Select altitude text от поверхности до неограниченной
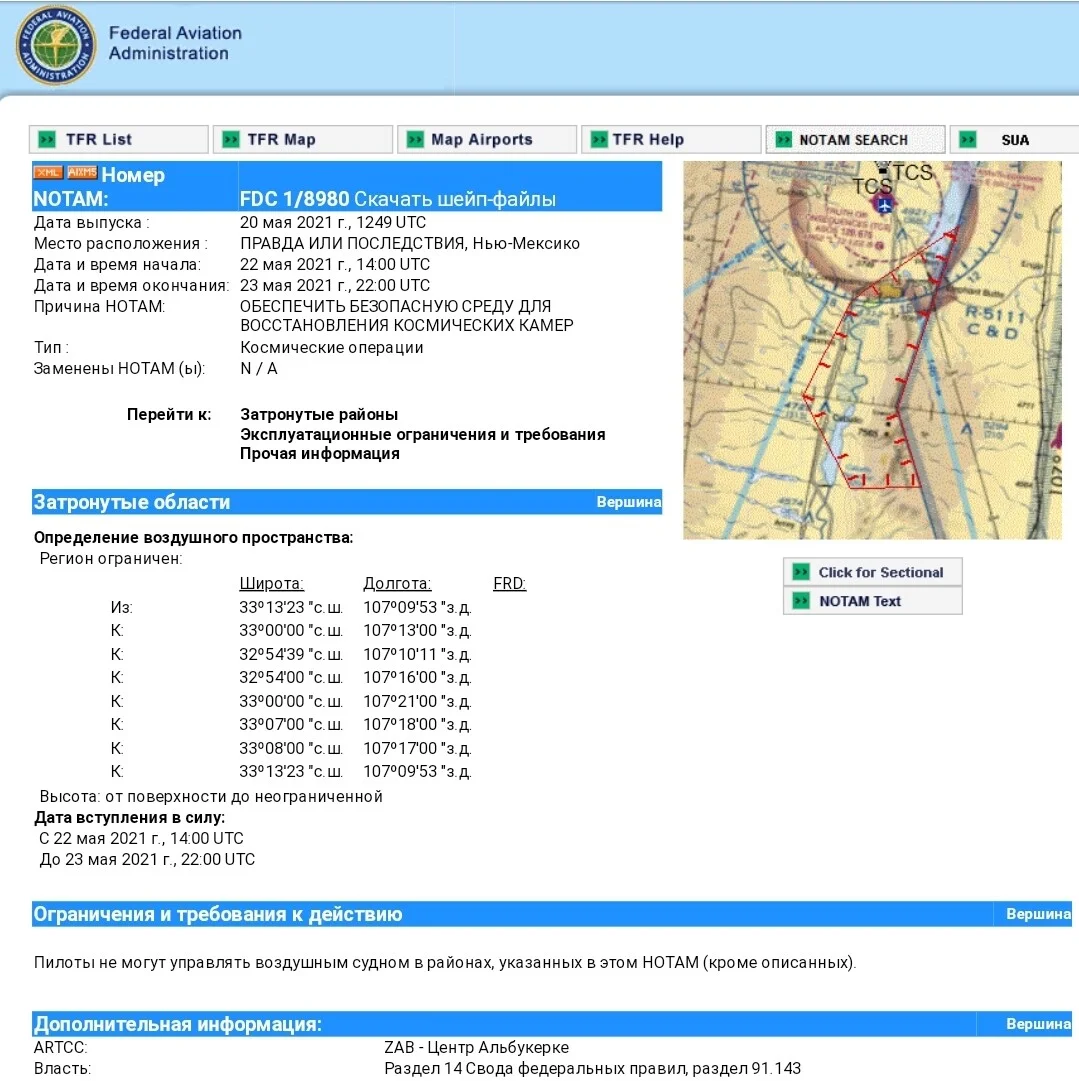This screenshot has height=1081, width=1079. 243,797
